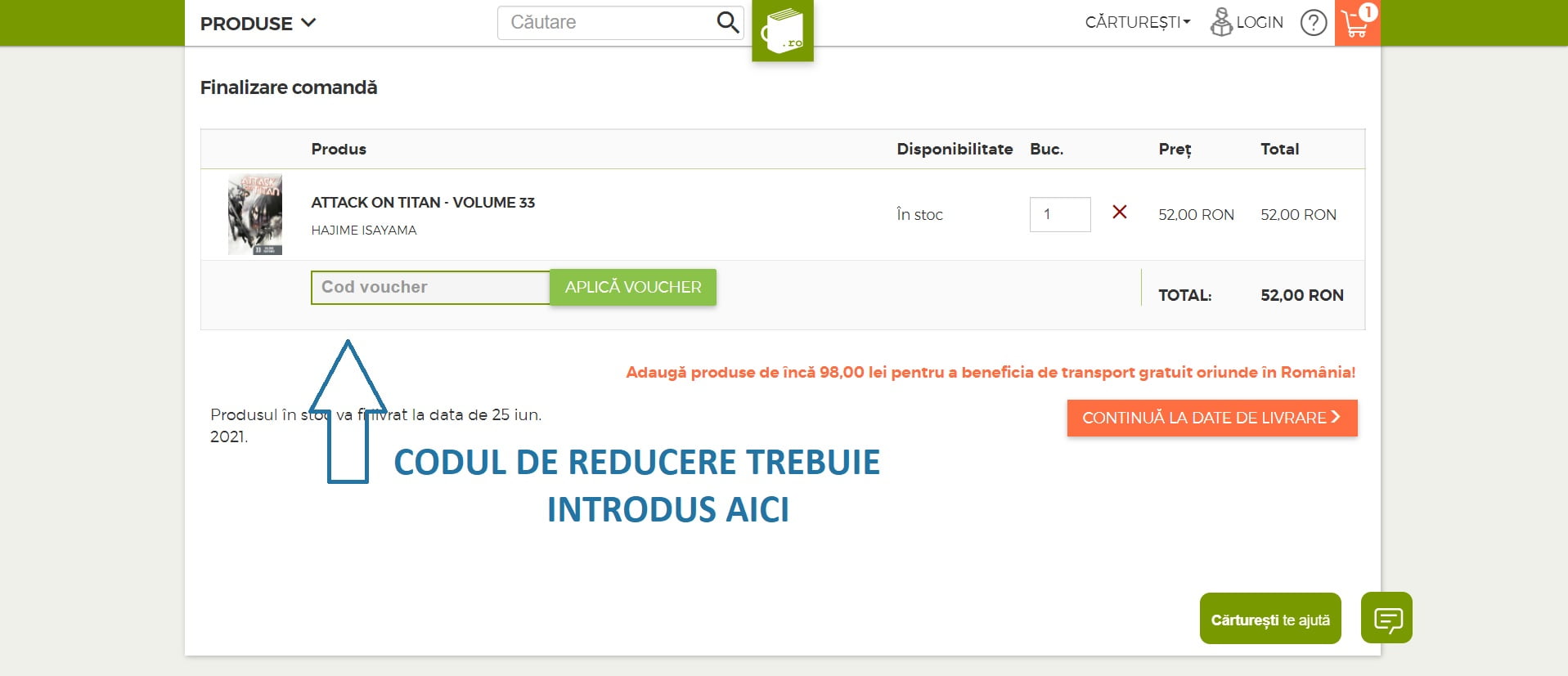Select the quantity field showing 1

coord(1059,214)
